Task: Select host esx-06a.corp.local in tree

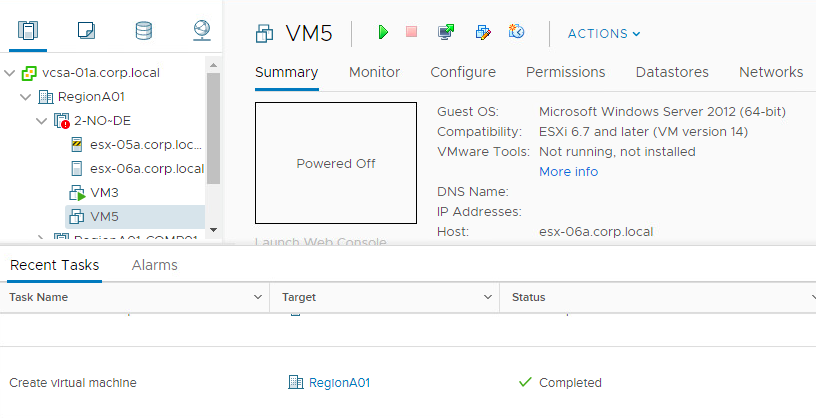Action: [147, 169]
